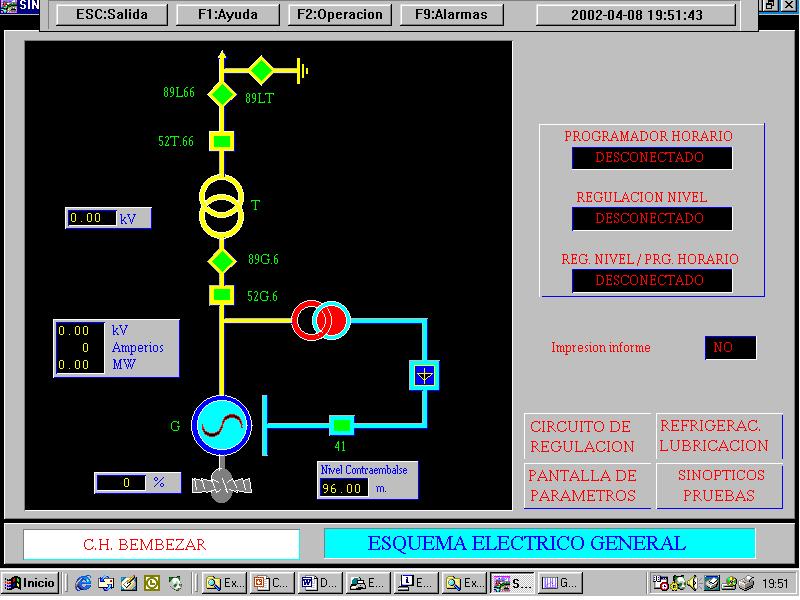Viewport: 800px width, 600px height.
Task: Select the field breaker 41 square
Action: click(342, 425)
